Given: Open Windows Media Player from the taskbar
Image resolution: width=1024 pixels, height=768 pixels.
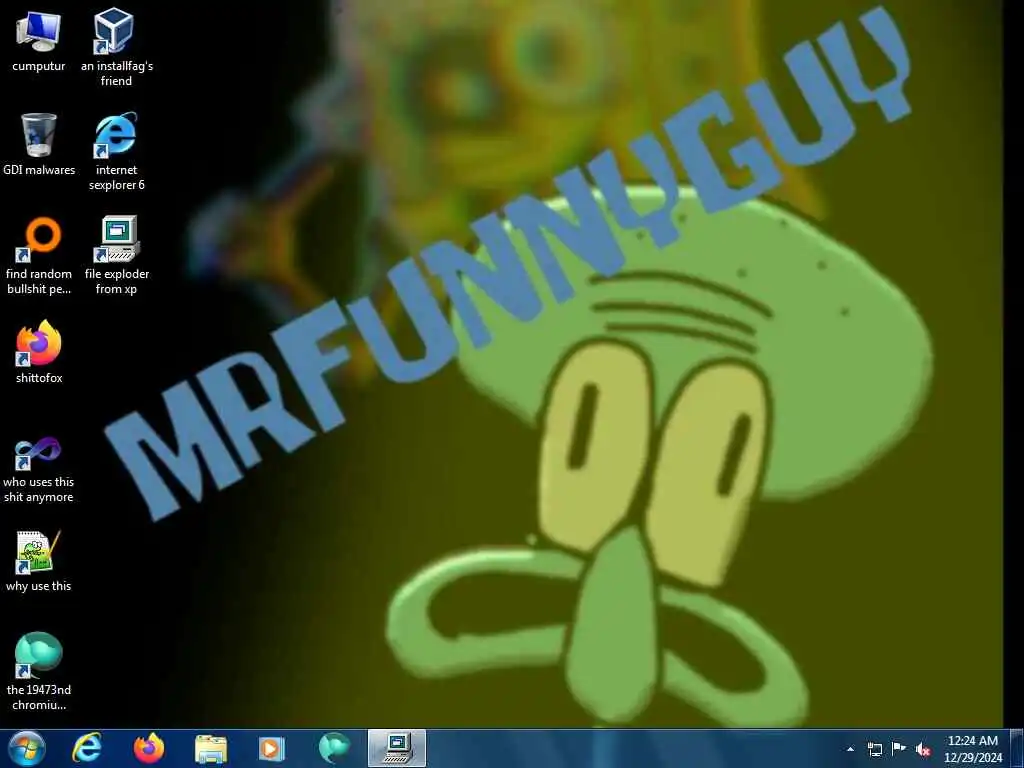Looking at the screenshot, I should pos(271,748).
